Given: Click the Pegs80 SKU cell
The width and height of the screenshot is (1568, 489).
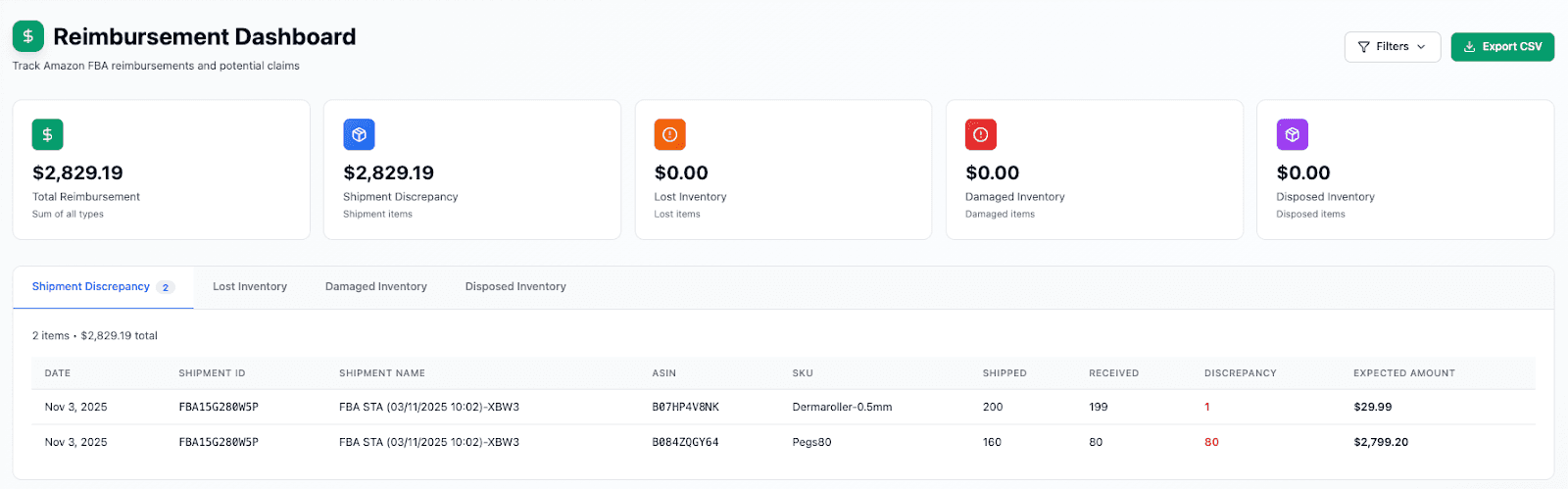Looking at the screenshot, I should [x=811, y=442].
